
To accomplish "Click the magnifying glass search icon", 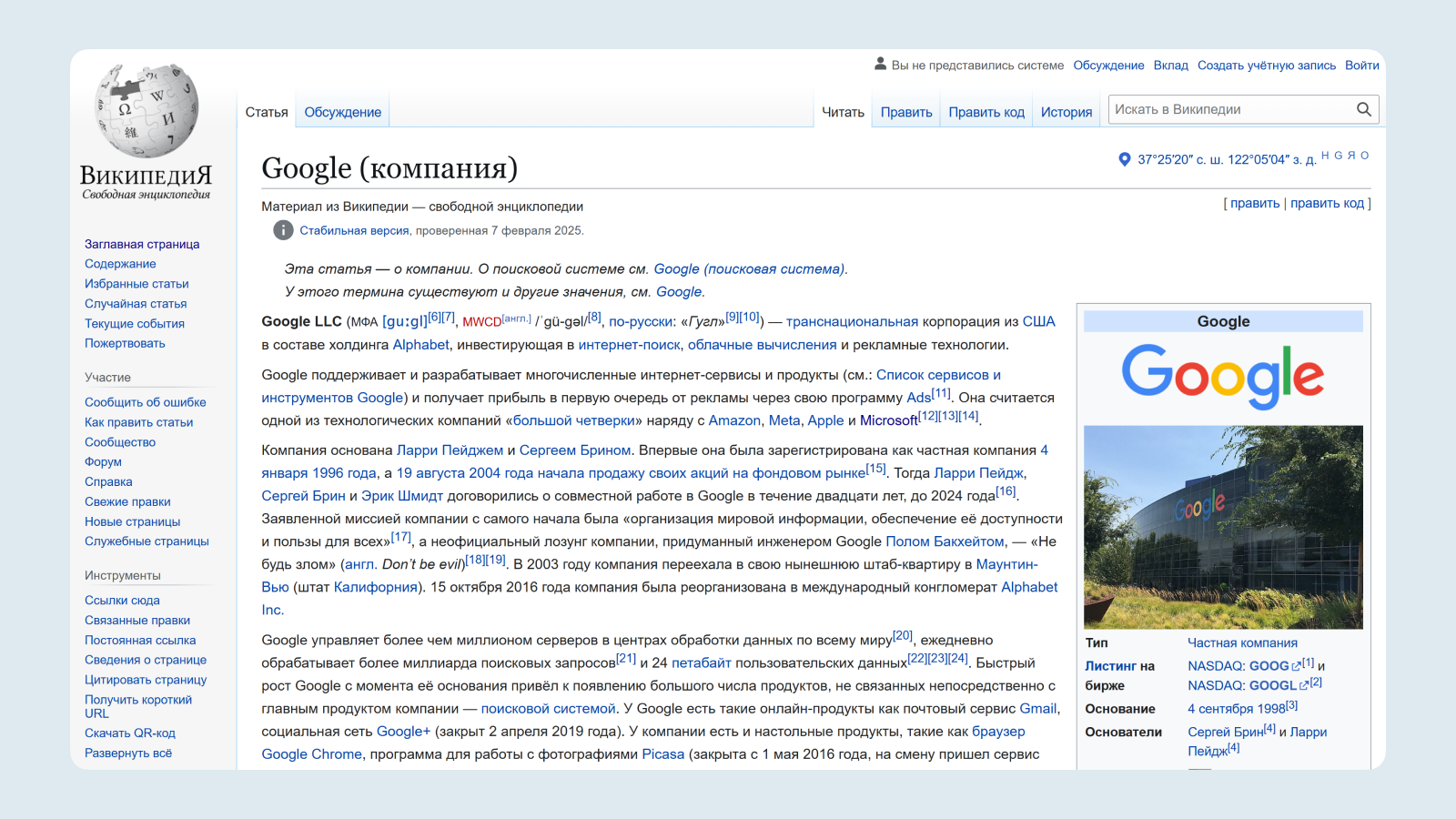I will coord(1363,109).
